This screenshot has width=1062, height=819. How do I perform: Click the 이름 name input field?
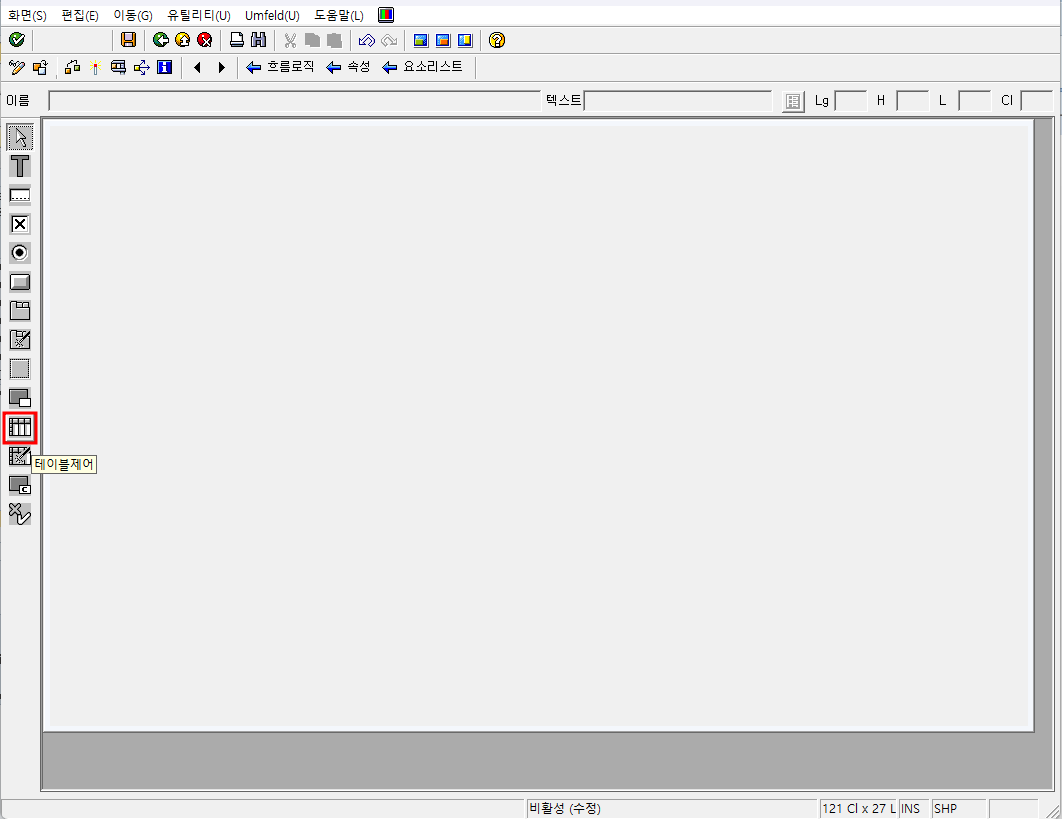pos(295,101)
